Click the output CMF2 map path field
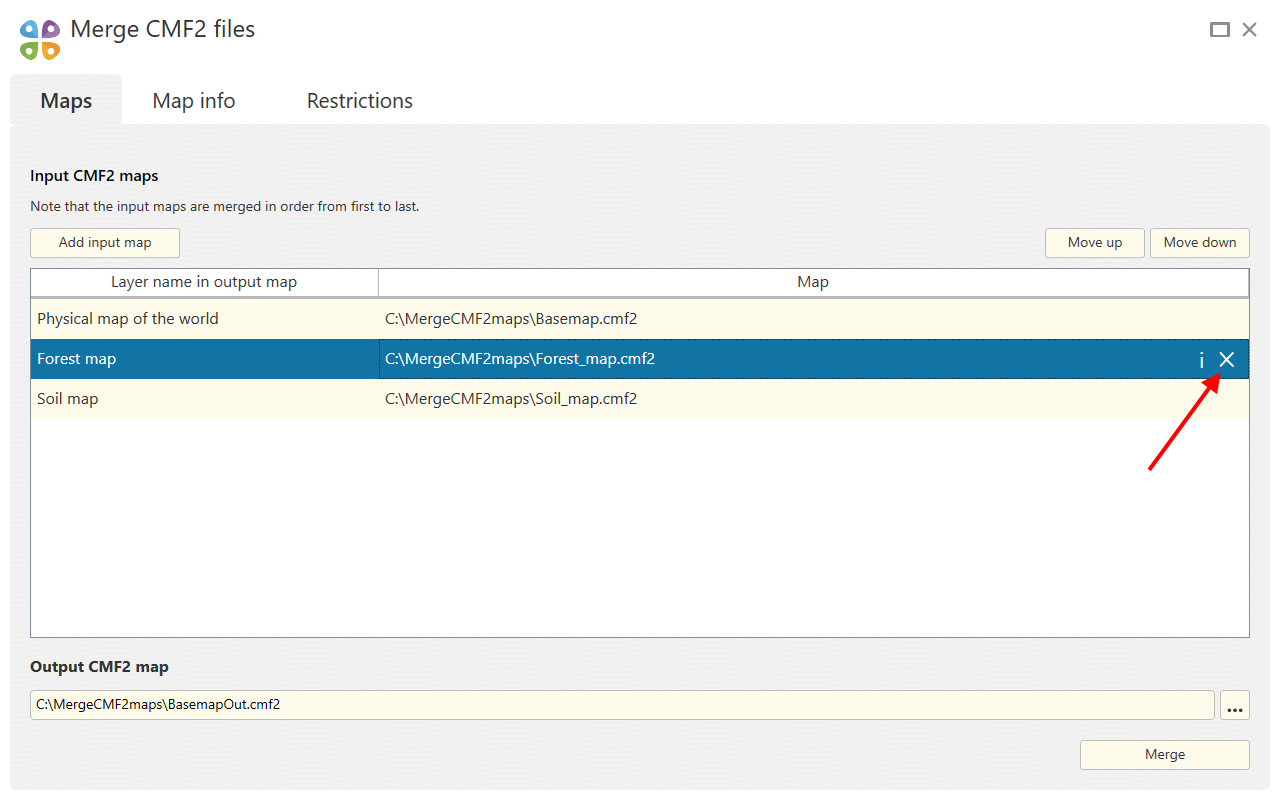Image resolution: width=1280 pixels, height=800 pixels. tap(622, 705)
